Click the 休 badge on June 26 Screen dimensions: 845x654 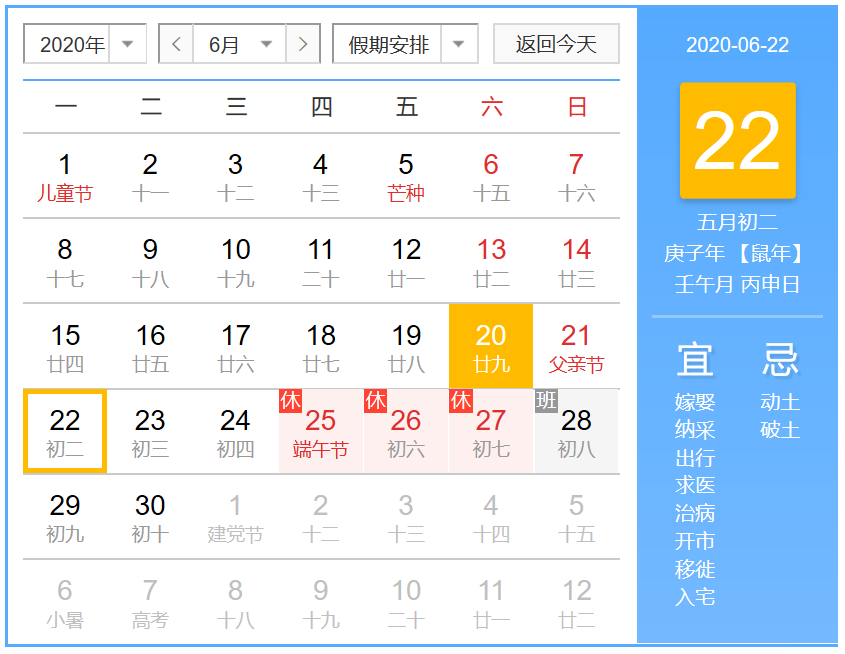375,401
